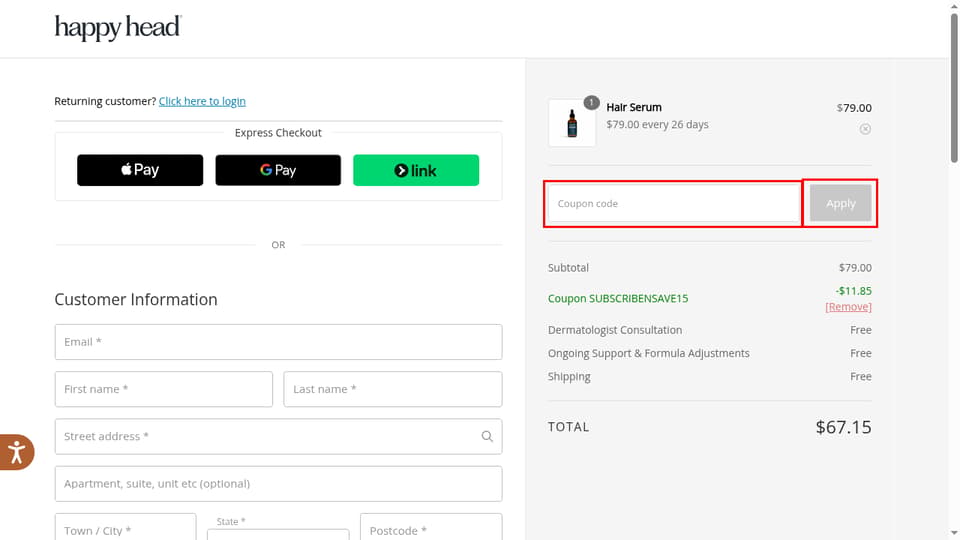Focus the Postcode field
The height and width of the screenshot is (540, 960).
coord(431,528)
